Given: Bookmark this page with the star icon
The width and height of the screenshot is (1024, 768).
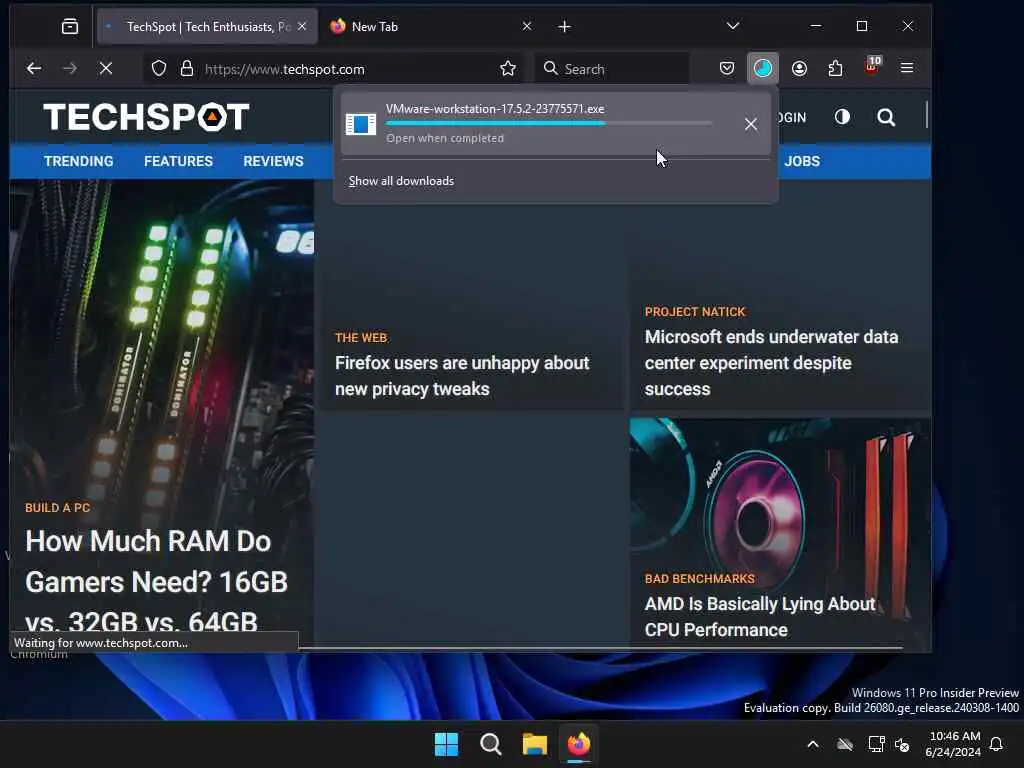Looking at the screenshot, I should pos(507,68).
